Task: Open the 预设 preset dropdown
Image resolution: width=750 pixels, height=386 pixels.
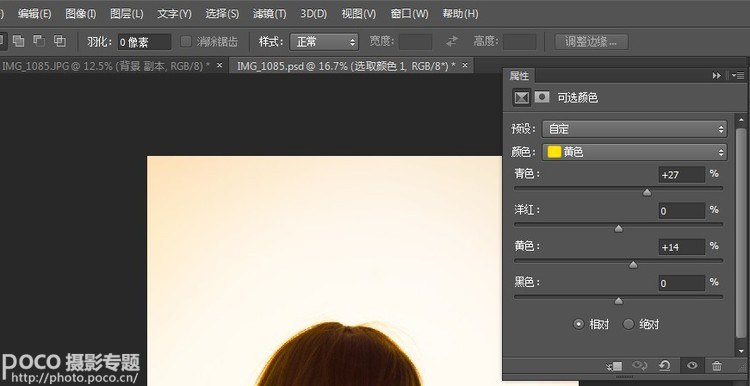Action: 634,129
